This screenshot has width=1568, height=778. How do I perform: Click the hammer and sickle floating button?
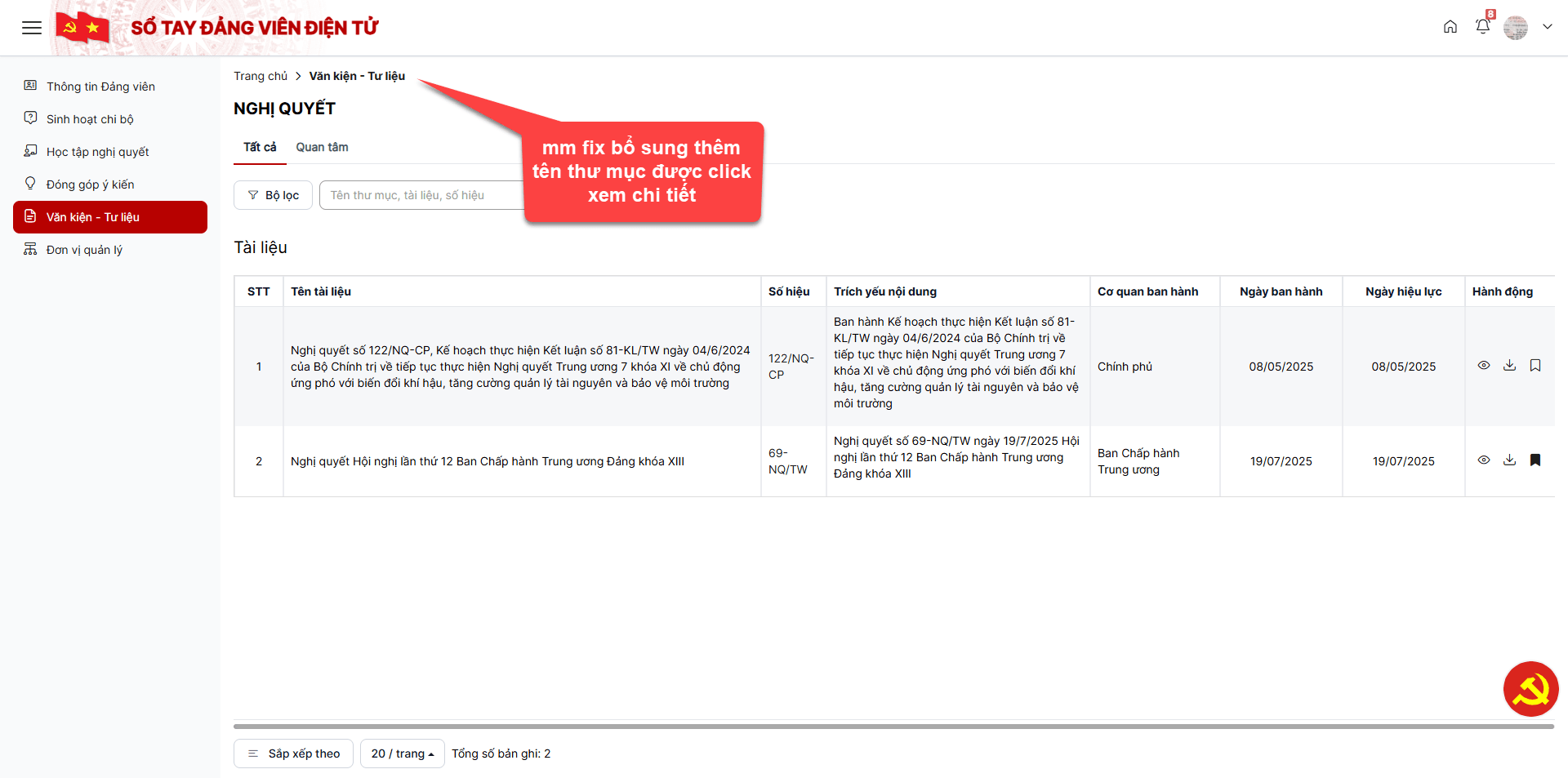tap(1530, 689)
